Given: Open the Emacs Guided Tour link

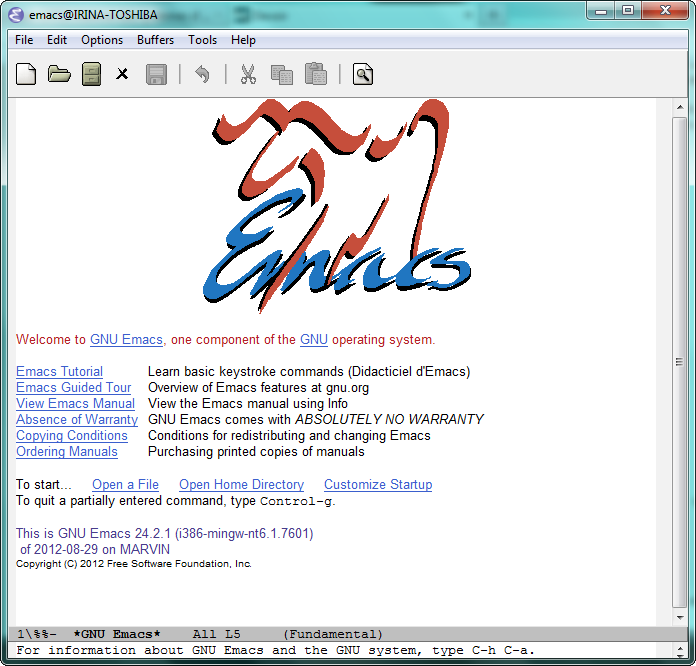Looking at the screenshot, I should pos(74,388).
